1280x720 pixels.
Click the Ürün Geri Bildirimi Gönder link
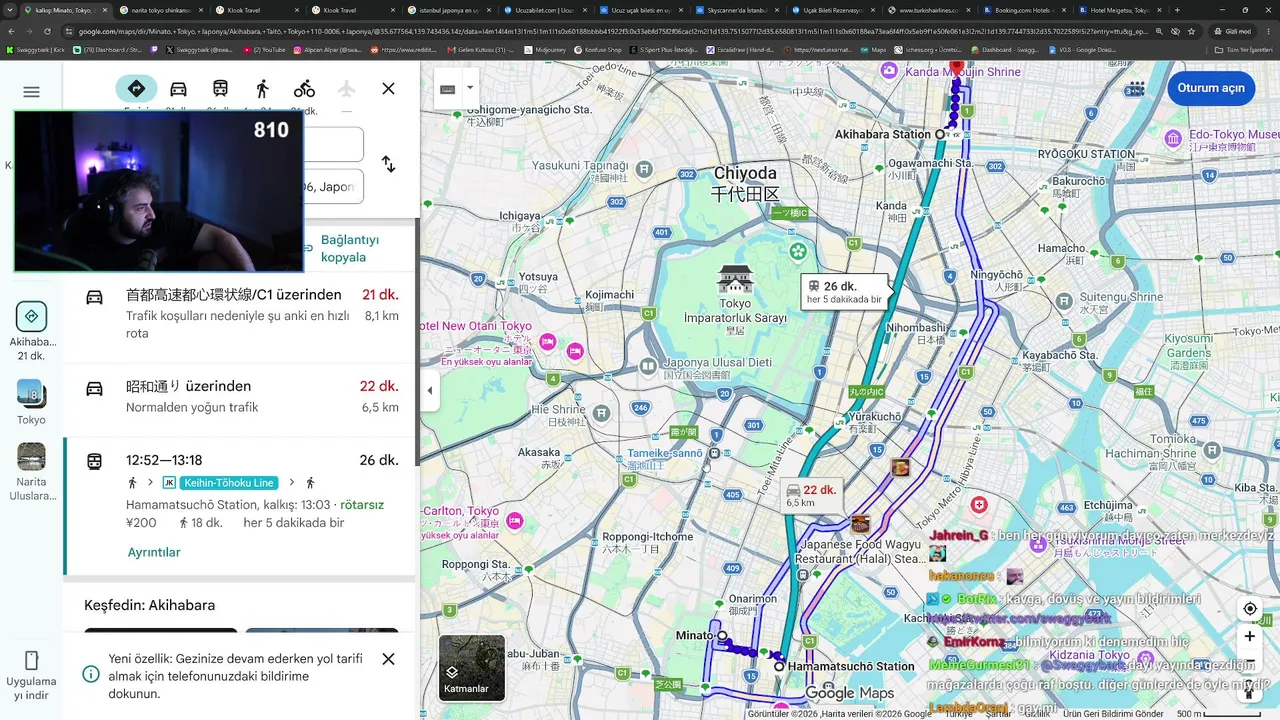click(1113, 714)
